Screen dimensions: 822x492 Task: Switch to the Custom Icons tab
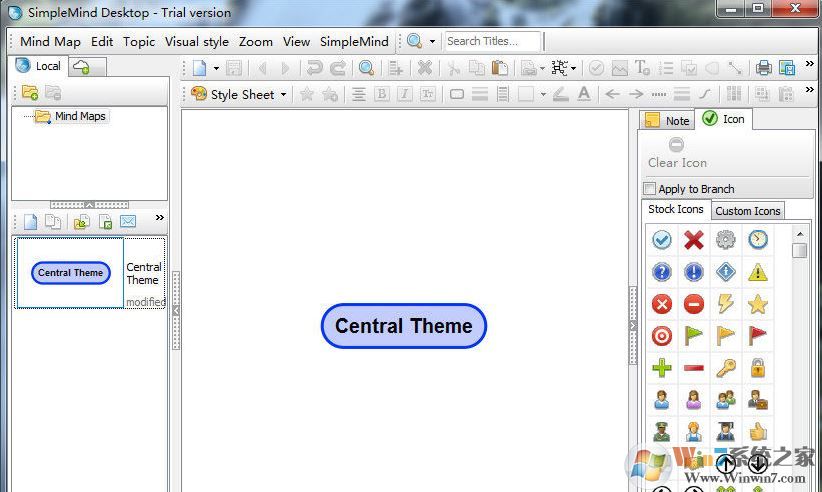(747, 211)
